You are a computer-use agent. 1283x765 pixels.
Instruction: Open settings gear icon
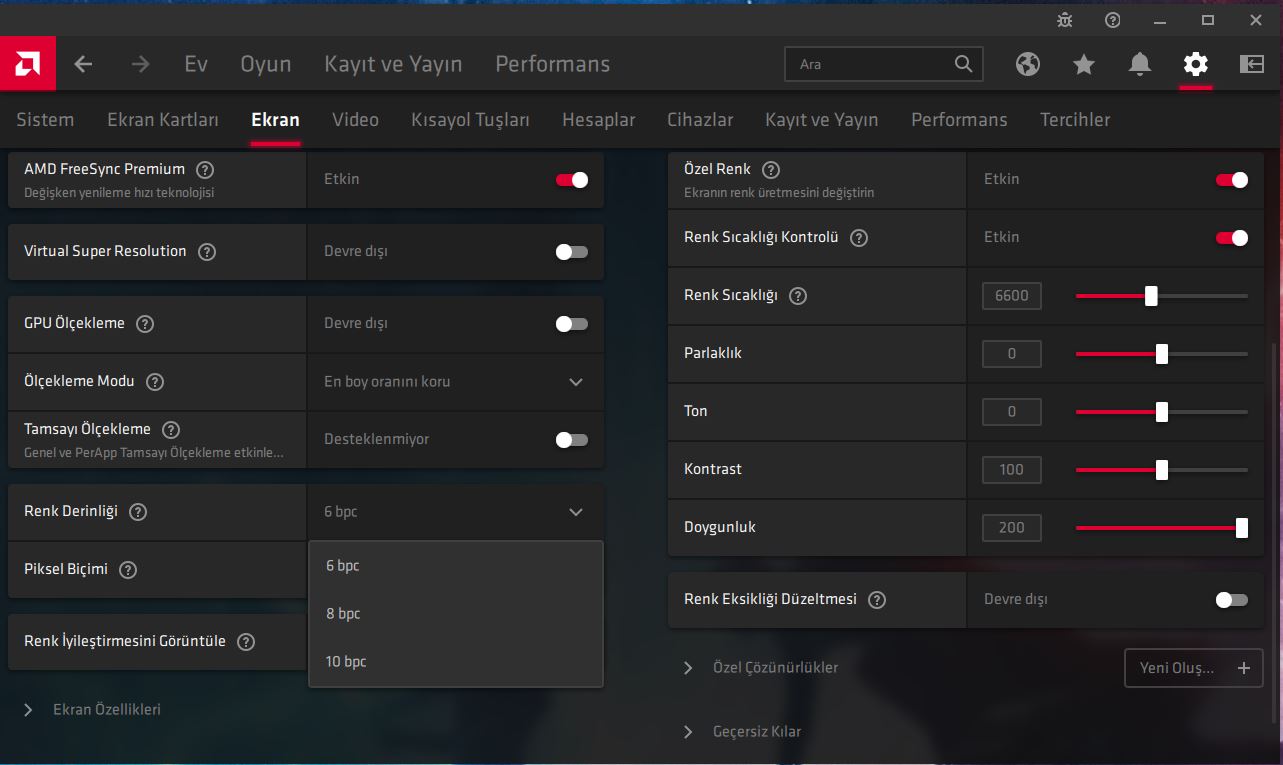coord(1196,64)
